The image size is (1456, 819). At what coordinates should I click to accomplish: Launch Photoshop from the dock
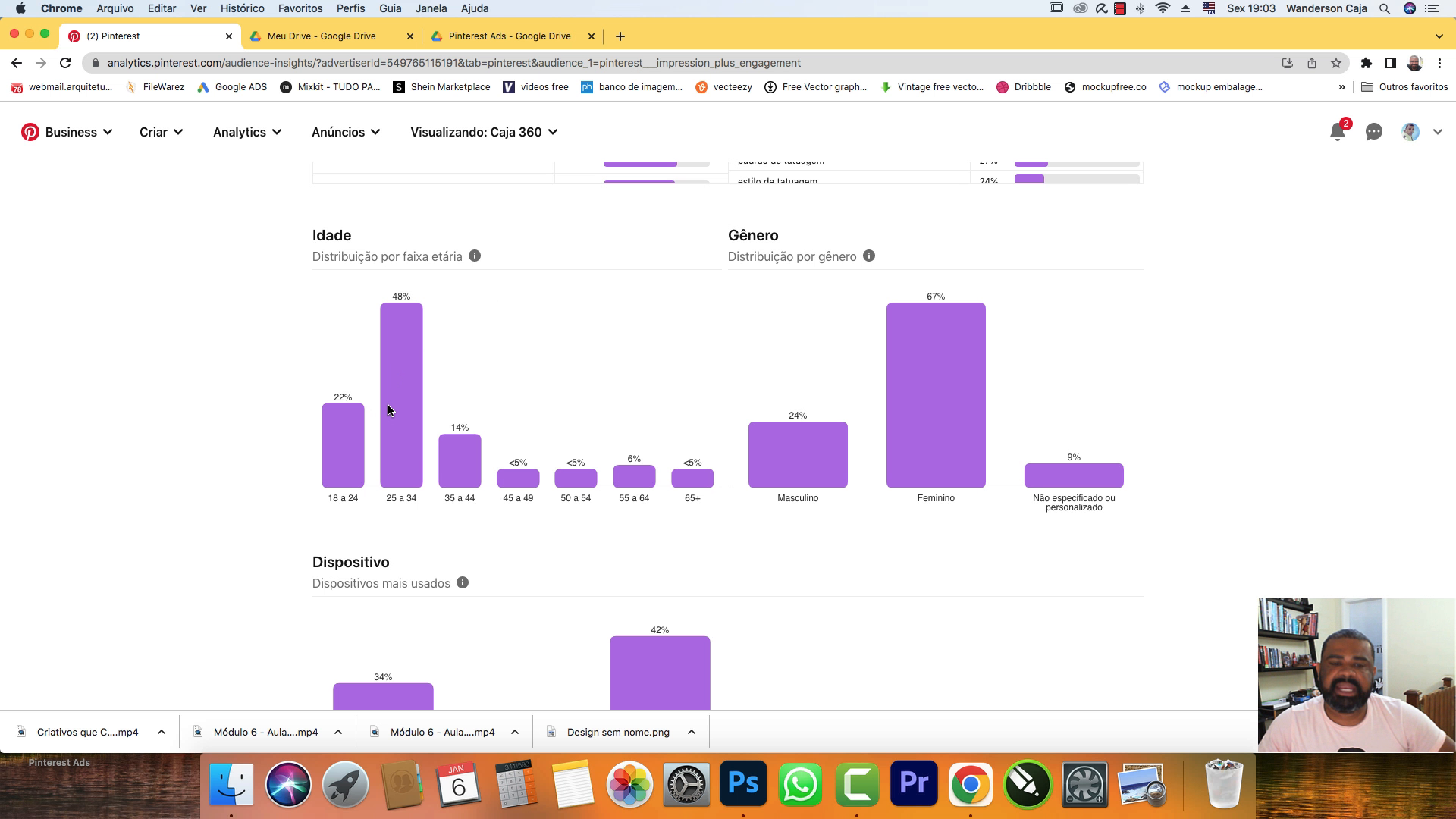tap(743, 785)
